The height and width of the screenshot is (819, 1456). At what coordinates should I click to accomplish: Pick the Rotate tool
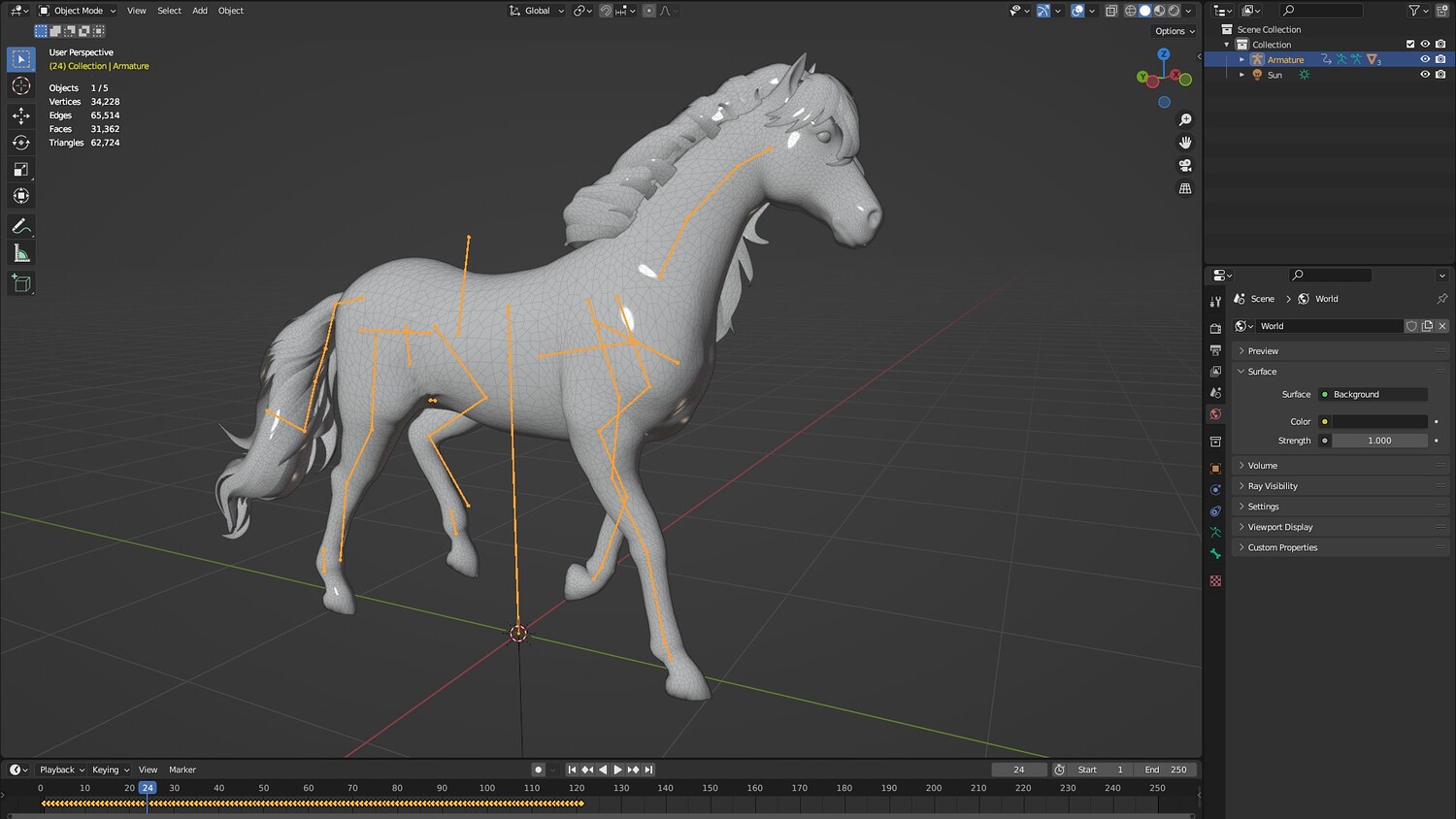click(x=21, y=143)
